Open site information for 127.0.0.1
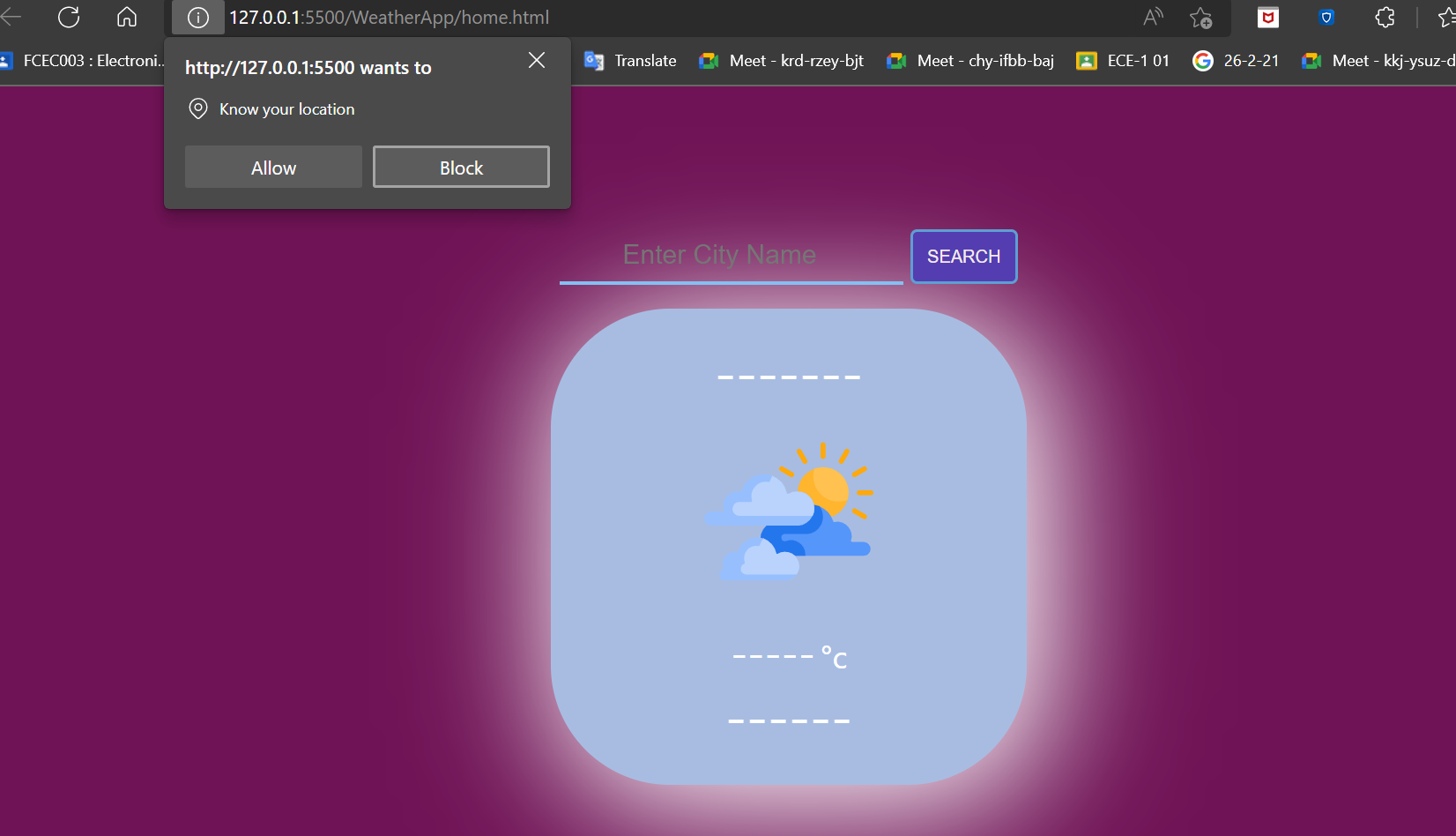The width and height of the screenshot is (1456, 836). pos(197,17)
